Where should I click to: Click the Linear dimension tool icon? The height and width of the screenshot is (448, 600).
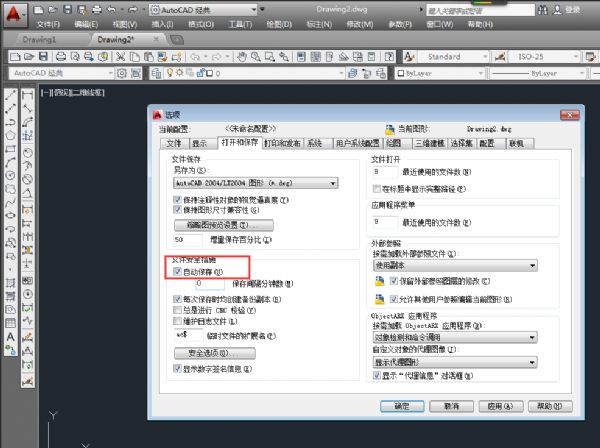point(27,94)
